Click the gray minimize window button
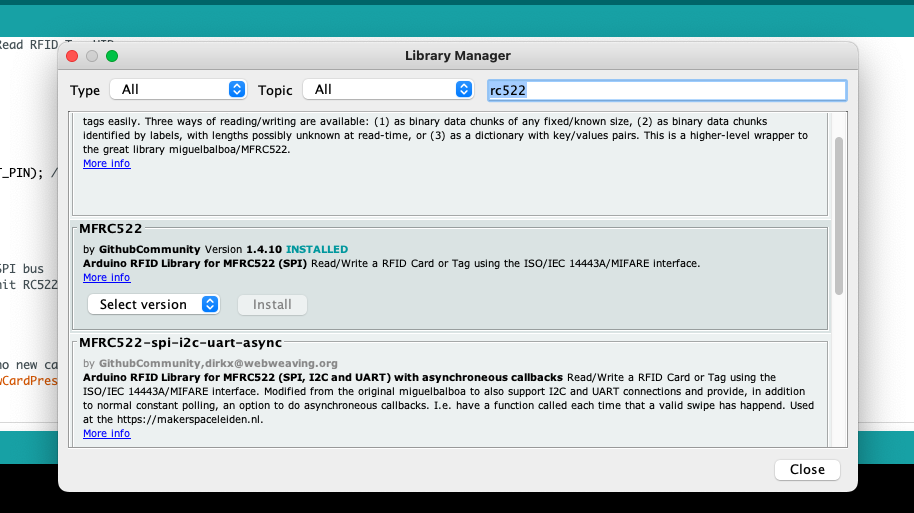The height and width of the screenshot is (513, 914). tap(92, 56)
